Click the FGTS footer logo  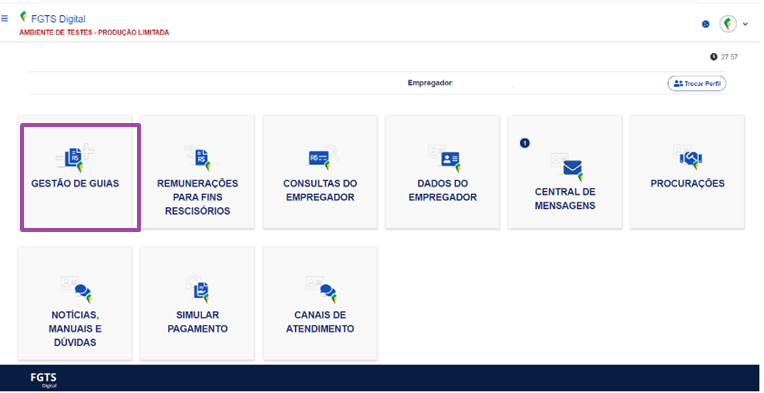(43, 379)
